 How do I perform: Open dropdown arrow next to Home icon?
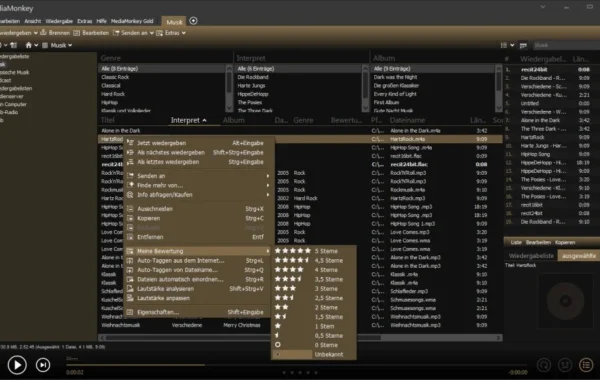coord(36,46)
